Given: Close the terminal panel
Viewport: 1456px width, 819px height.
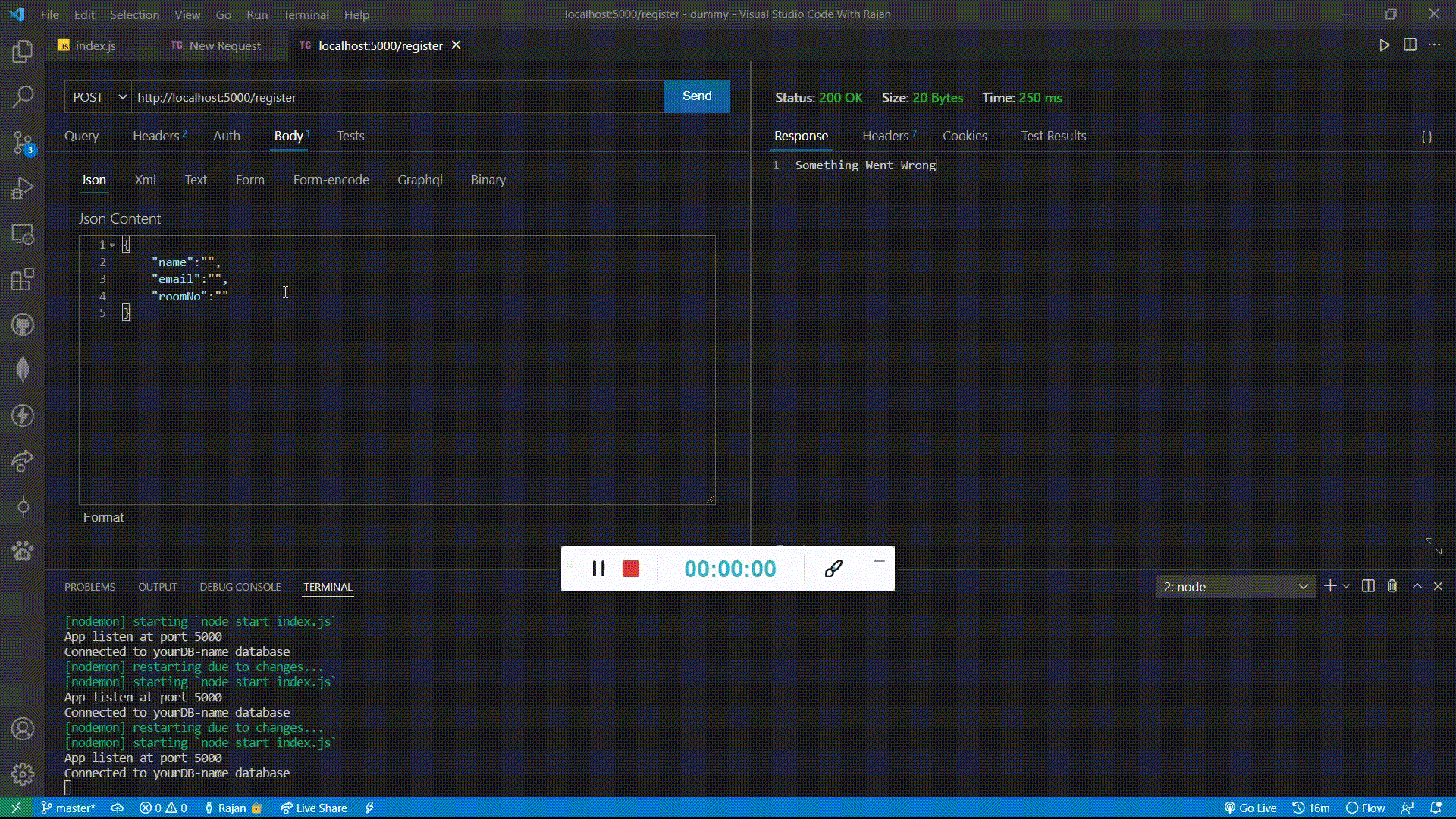Looking at the screenshot, I should click(x=1438, y=586).
